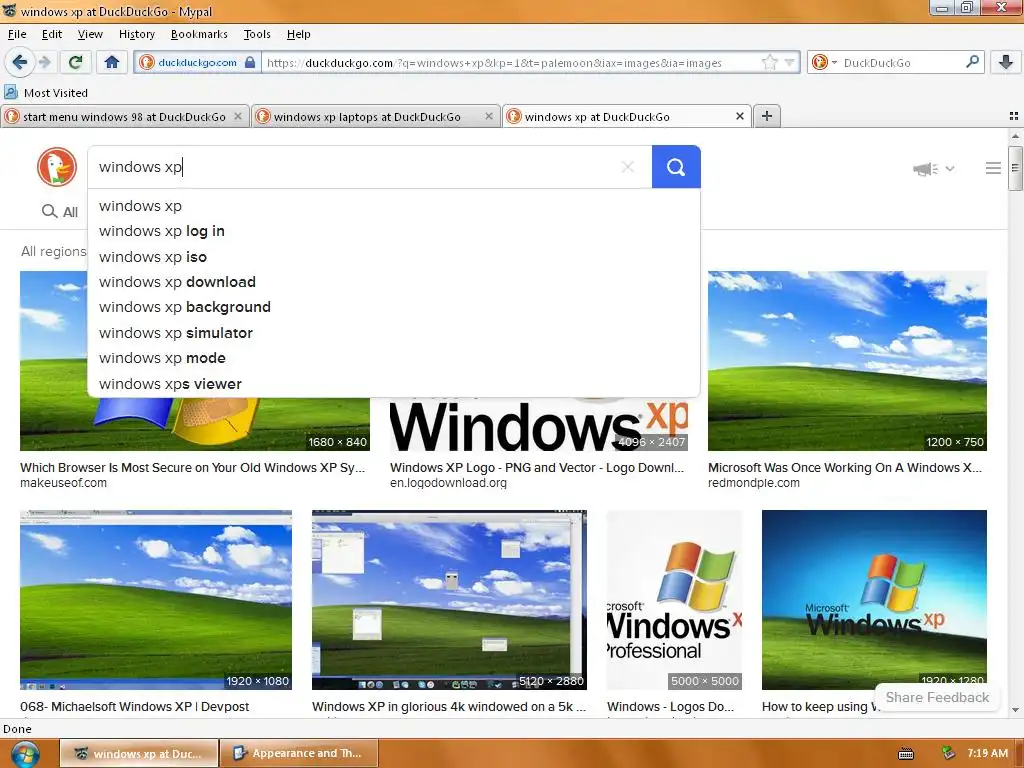
Task: Choose the first plain 'windows xp' suggestion
Action: point(394,206)
